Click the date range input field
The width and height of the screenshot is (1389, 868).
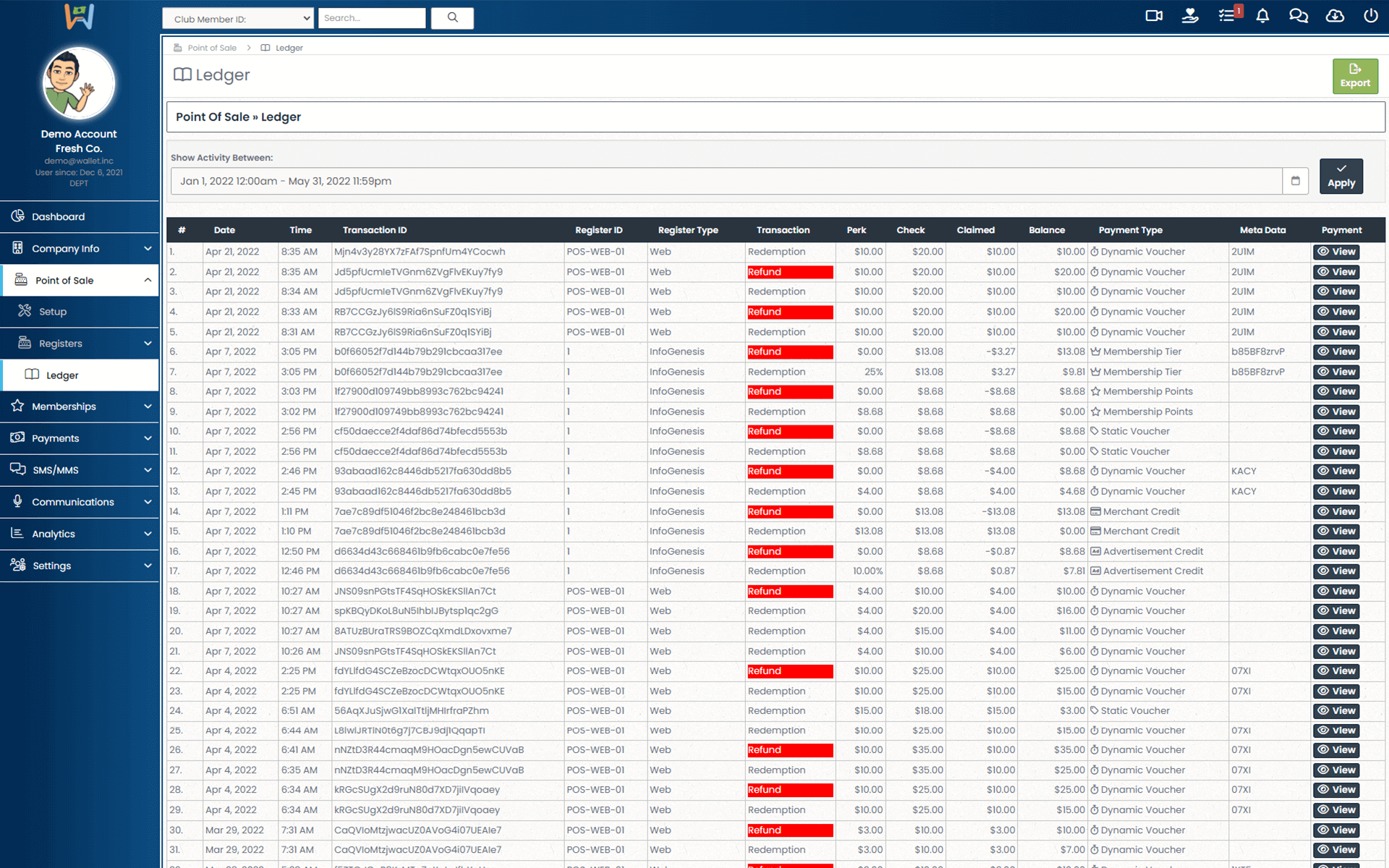pyautogui.click(x=723, y=181)
